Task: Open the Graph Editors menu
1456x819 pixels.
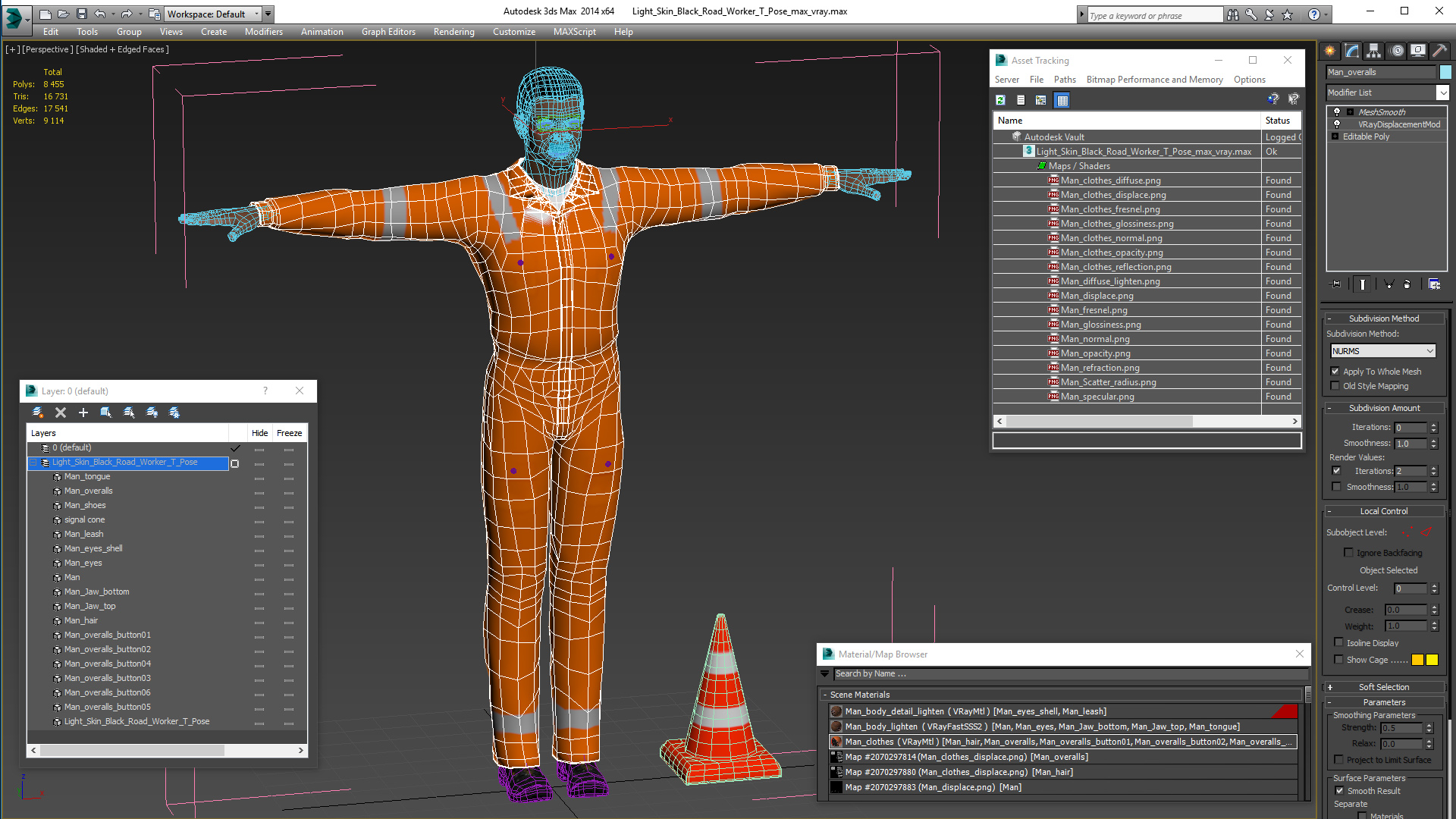Action: point(388,32)
